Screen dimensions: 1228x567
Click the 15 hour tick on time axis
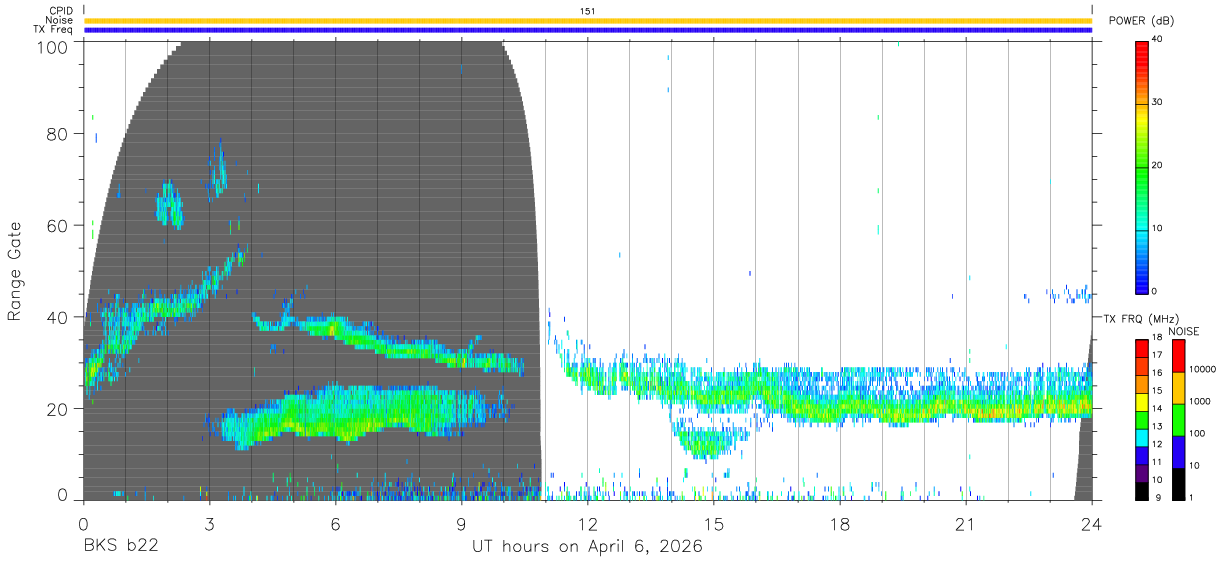713,522
